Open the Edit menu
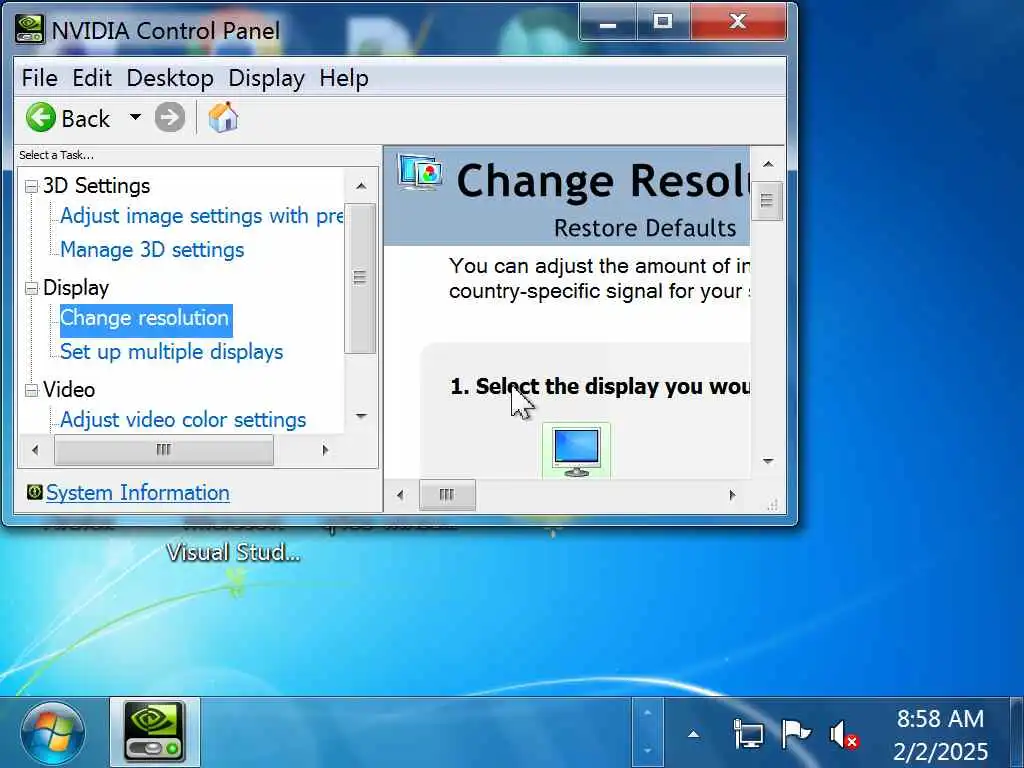The image size is (1024, 768). [x=91, y=78]
